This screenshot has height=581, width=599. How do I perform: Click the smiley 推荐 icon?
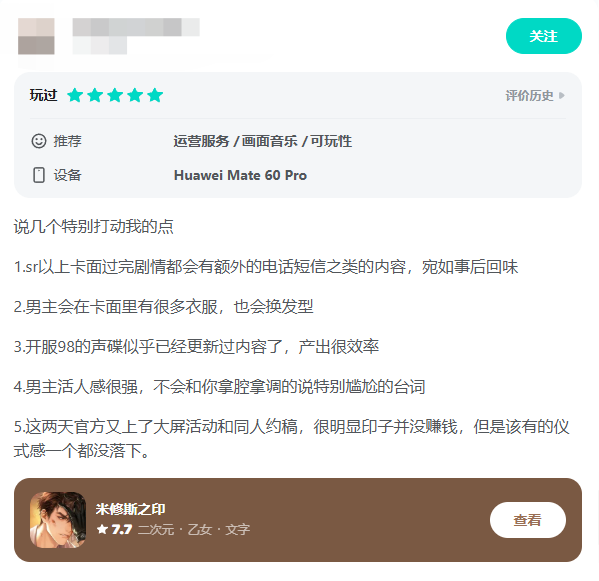pyautogui.click(x=39, y=141)
